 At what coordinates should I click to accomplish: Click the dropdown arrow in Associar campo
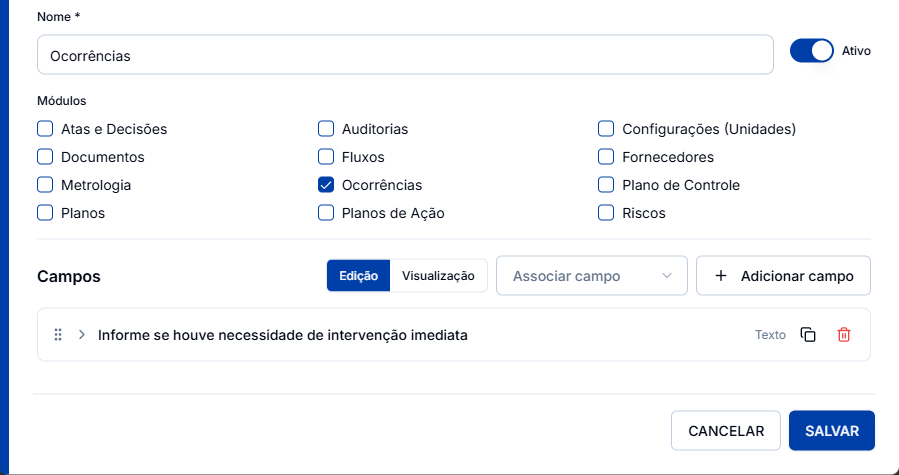tap(666, 276)
